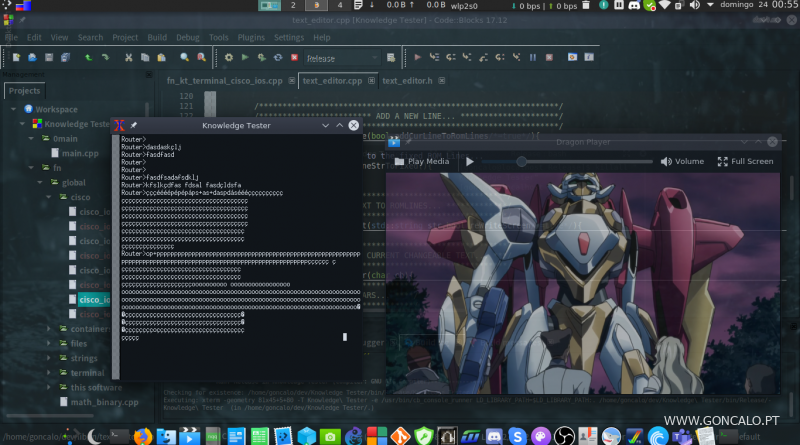Click the Replace icon next to Find

pos(202,58)
